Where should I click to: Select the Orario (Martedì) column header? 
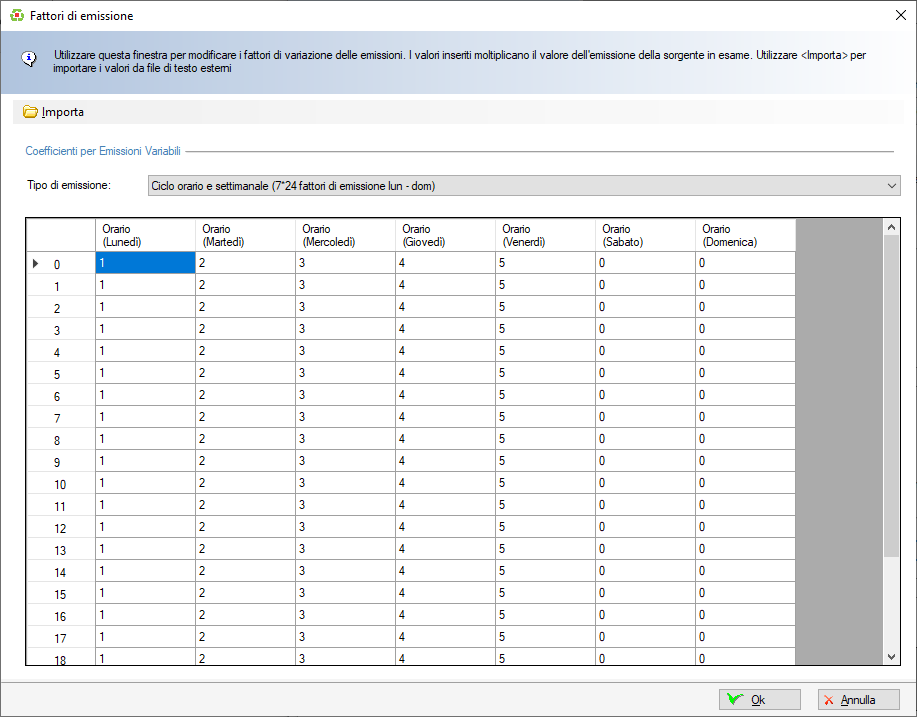click(x=244, y=236)
